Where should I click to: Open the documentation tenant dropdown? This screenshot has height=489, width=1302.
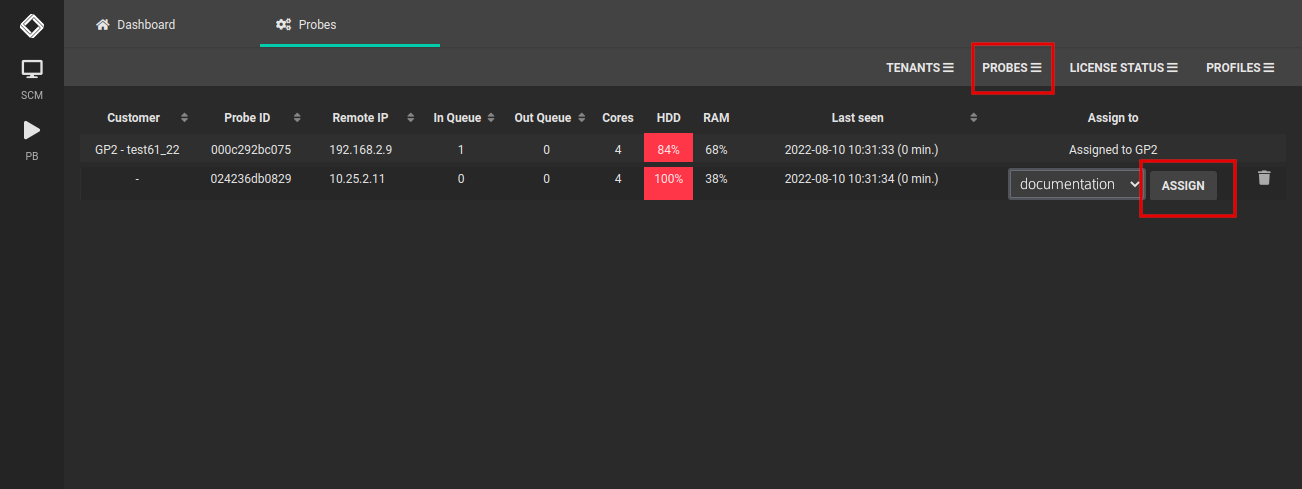click(x=1076, y=184)
